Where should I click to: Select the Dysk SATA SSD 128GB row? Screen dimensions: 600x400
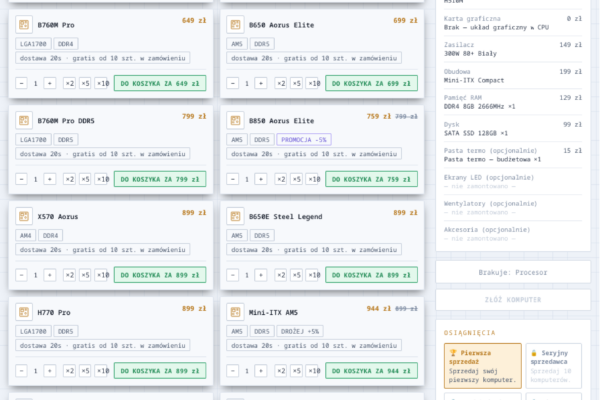(x=513, y=129)
